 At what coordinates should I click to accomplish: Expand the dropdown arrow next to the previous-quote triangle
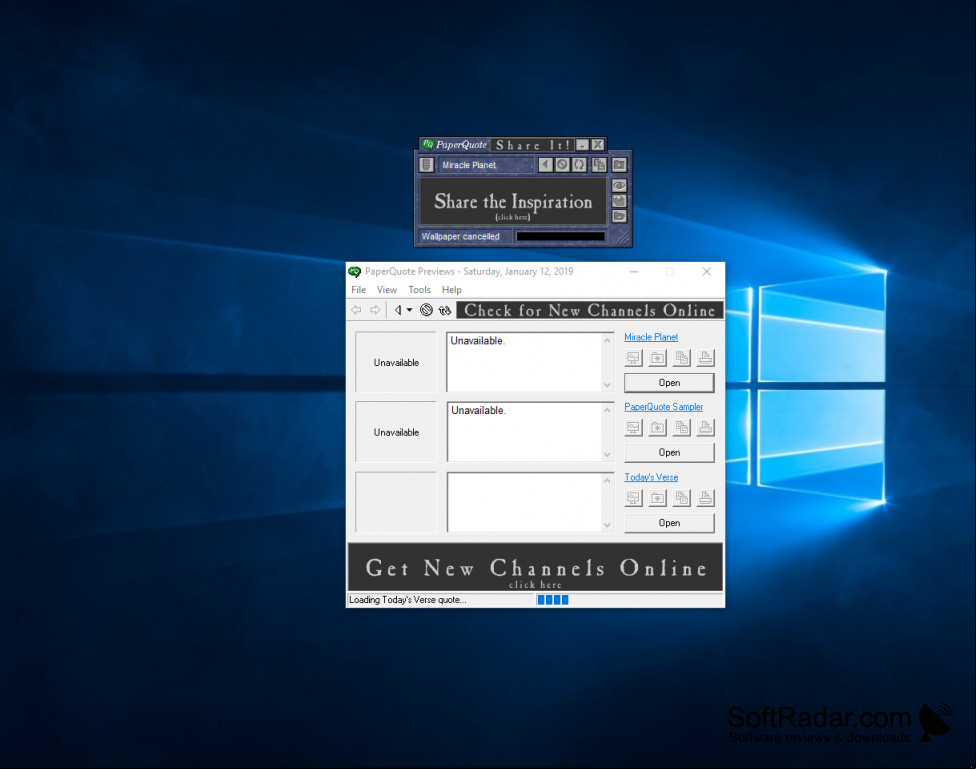click(409, 310)
